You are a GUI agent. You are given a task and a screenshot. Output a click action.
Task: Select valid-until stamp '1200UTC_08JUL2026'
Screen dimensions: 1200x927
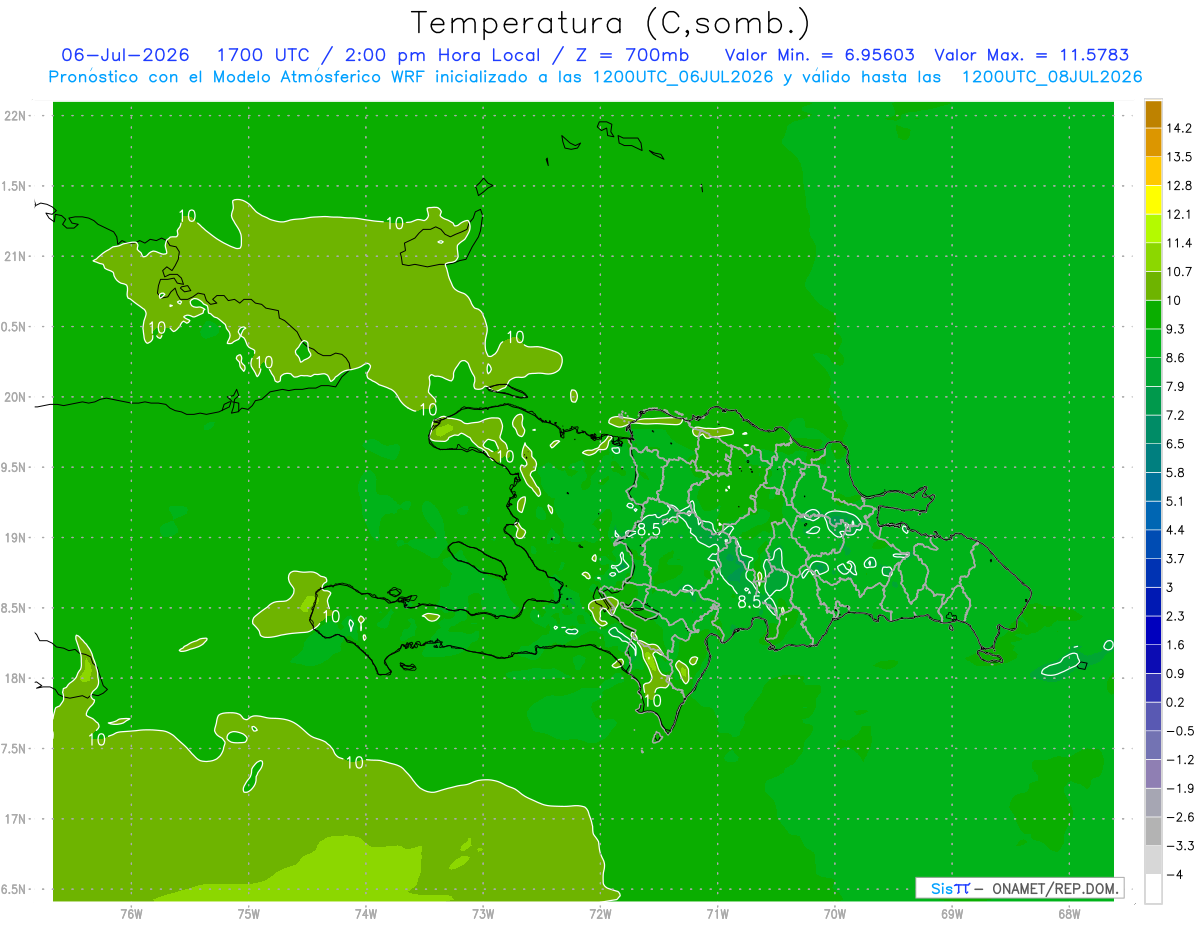pos(1052,76)
